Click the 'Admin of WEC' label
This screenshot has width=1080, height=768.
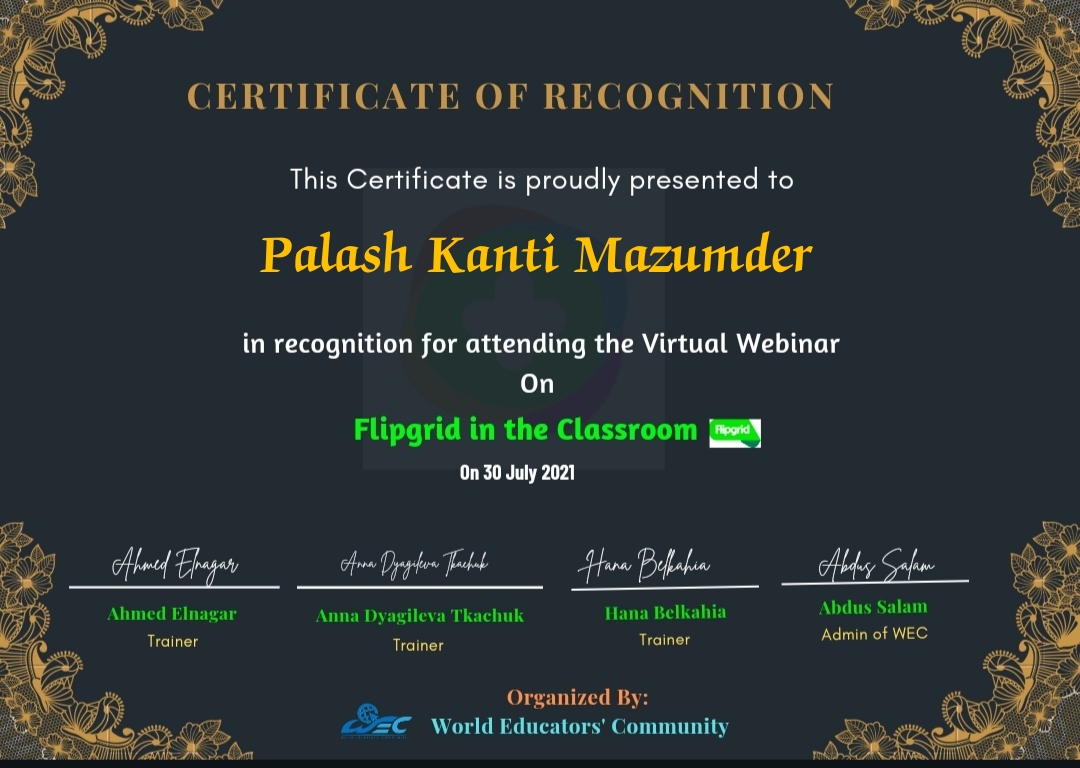coord(875,634)
